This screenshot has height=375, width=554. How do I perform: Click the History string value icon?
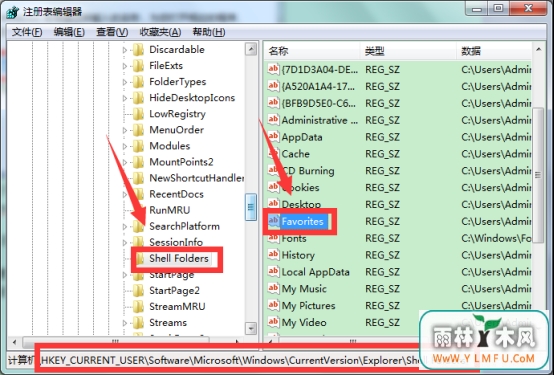[273, 255]
